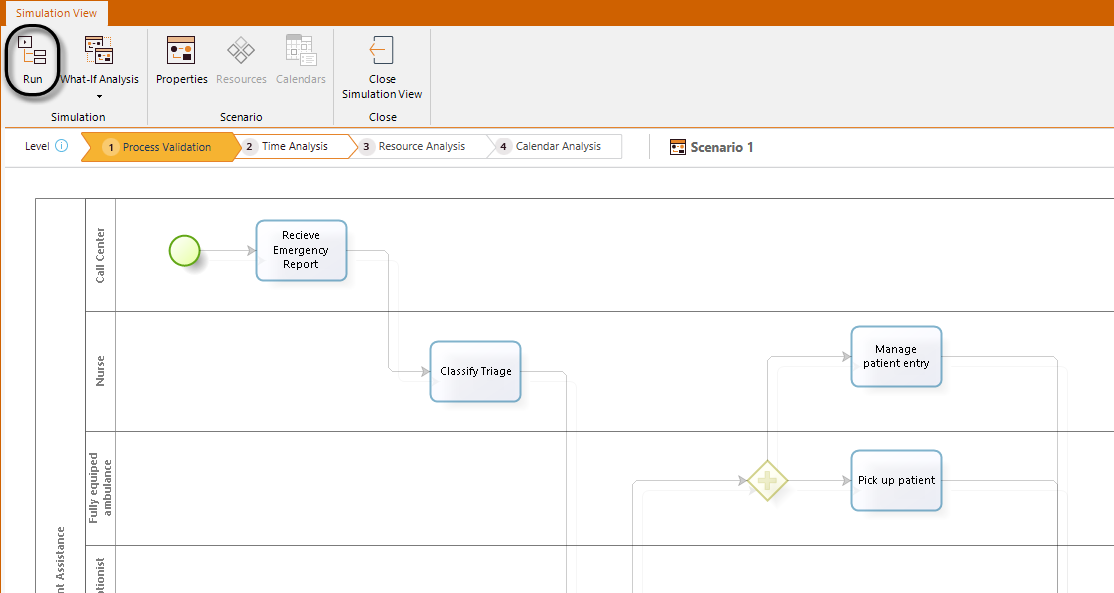1114x593 pixels.
Task: Open scenario Properties
Action: tap(181, 60)
